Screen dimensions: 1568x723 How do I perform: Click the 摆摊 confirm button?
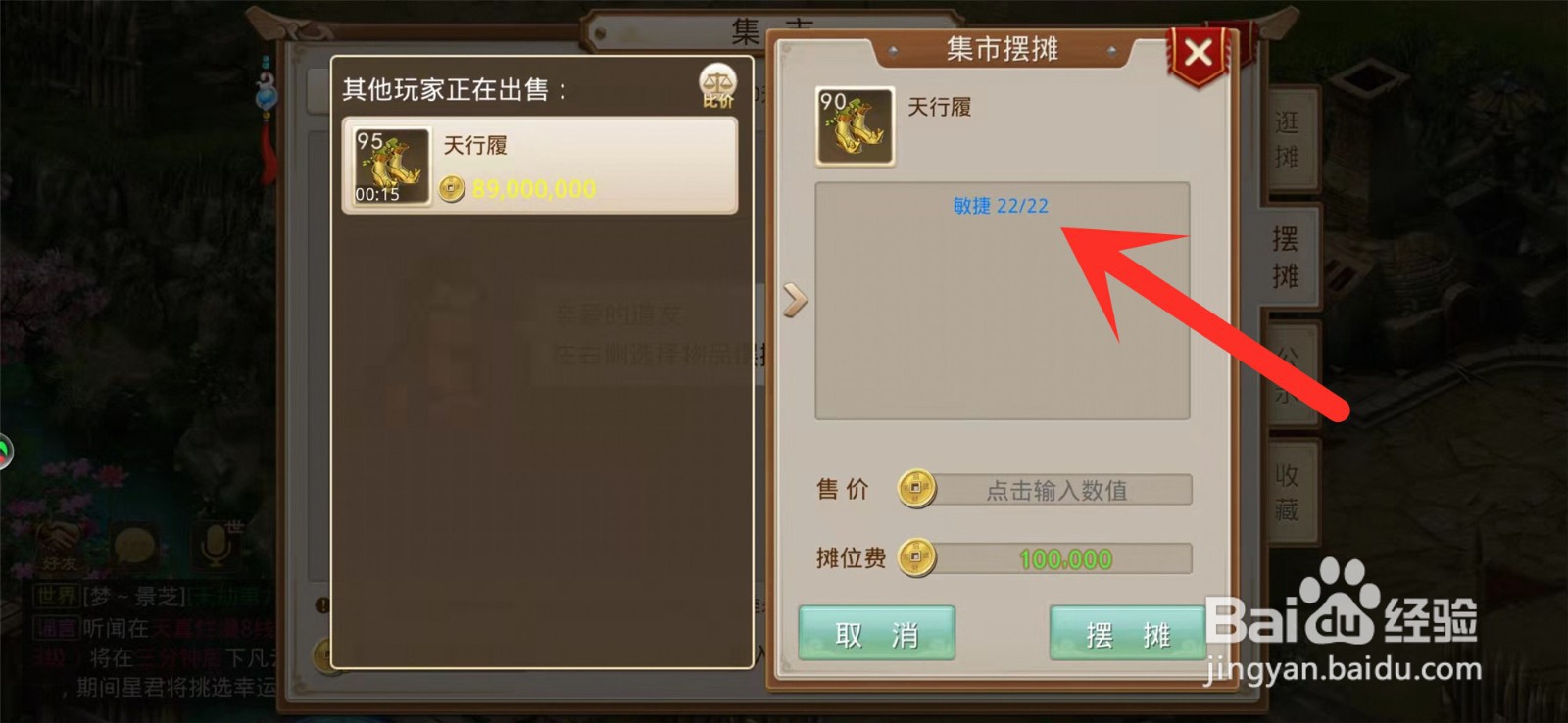point(1127,634)
